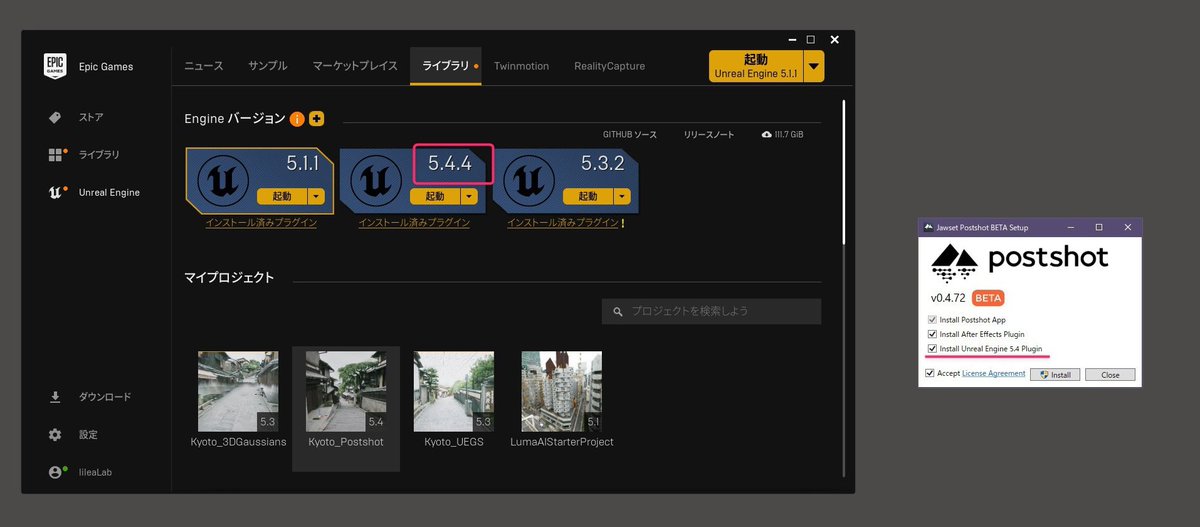Click the Unreal logo on 5.4.4 card
The image size is (1200, 527).
[375, 180]
